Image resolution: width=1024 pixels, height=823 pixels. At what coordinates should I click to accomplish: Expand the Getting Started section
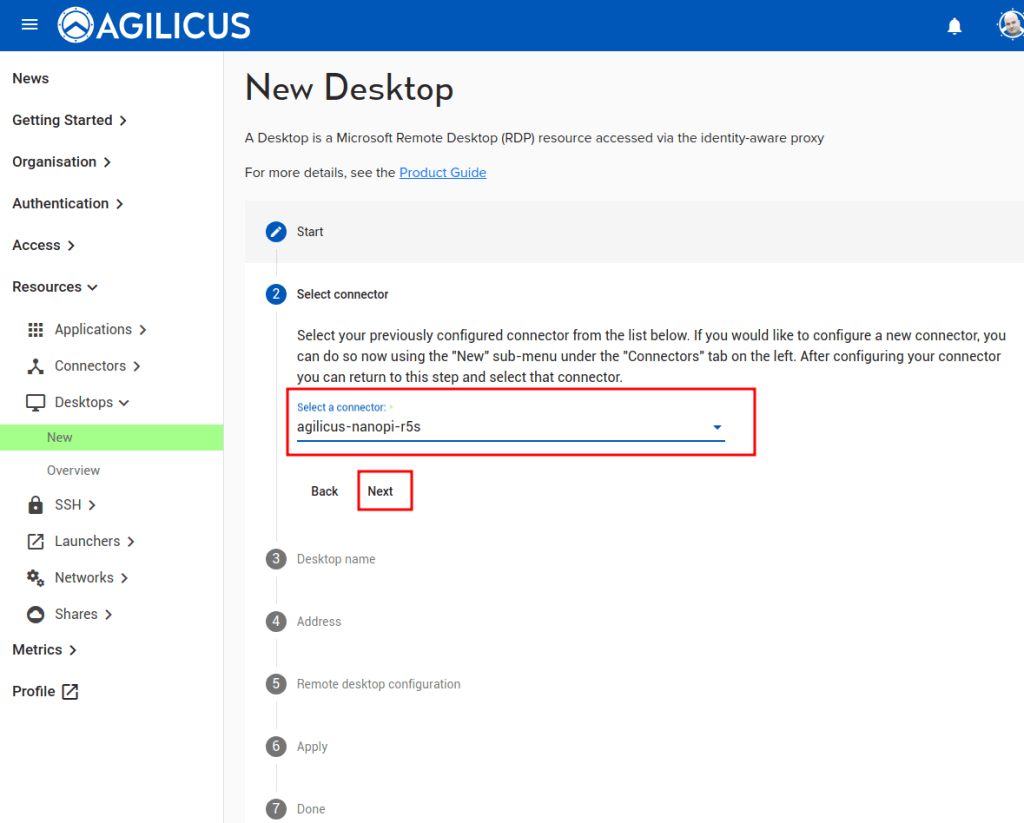point(69,120)
